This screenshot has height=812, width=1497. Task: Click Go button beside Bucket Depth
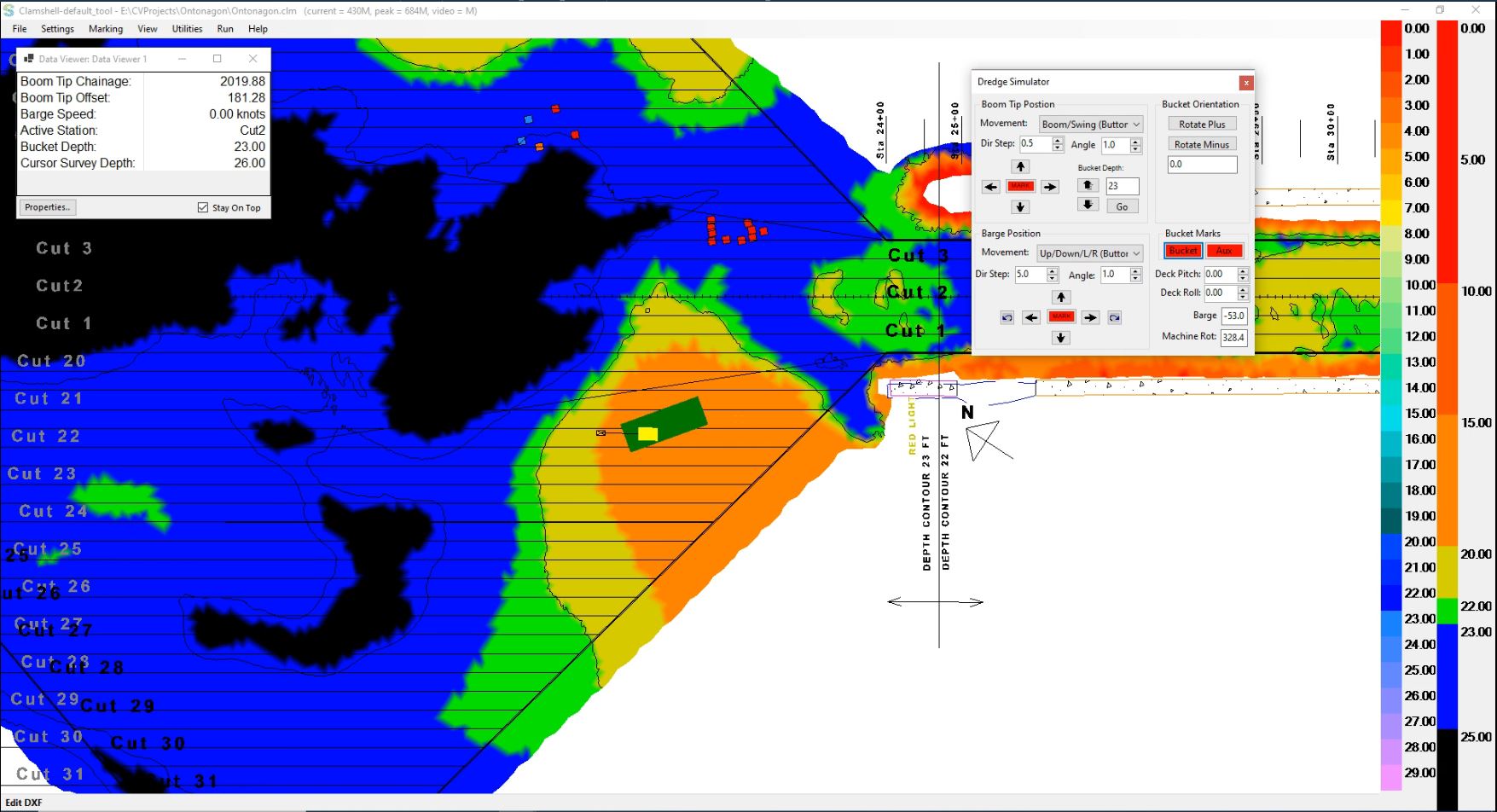(1122, 206)
